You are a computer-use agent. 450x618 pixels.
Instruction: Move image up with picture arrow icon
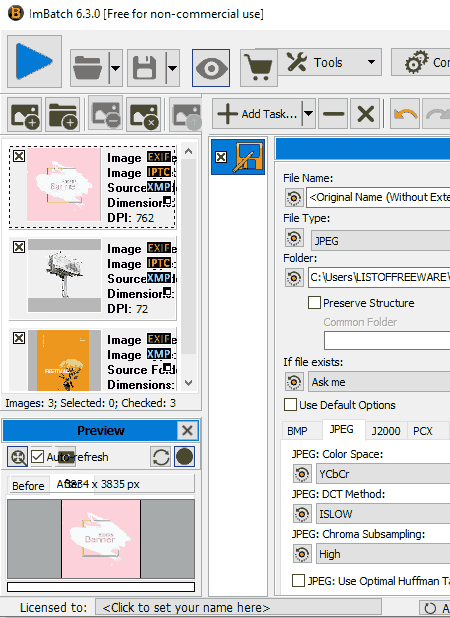click(x=186, y=115)
